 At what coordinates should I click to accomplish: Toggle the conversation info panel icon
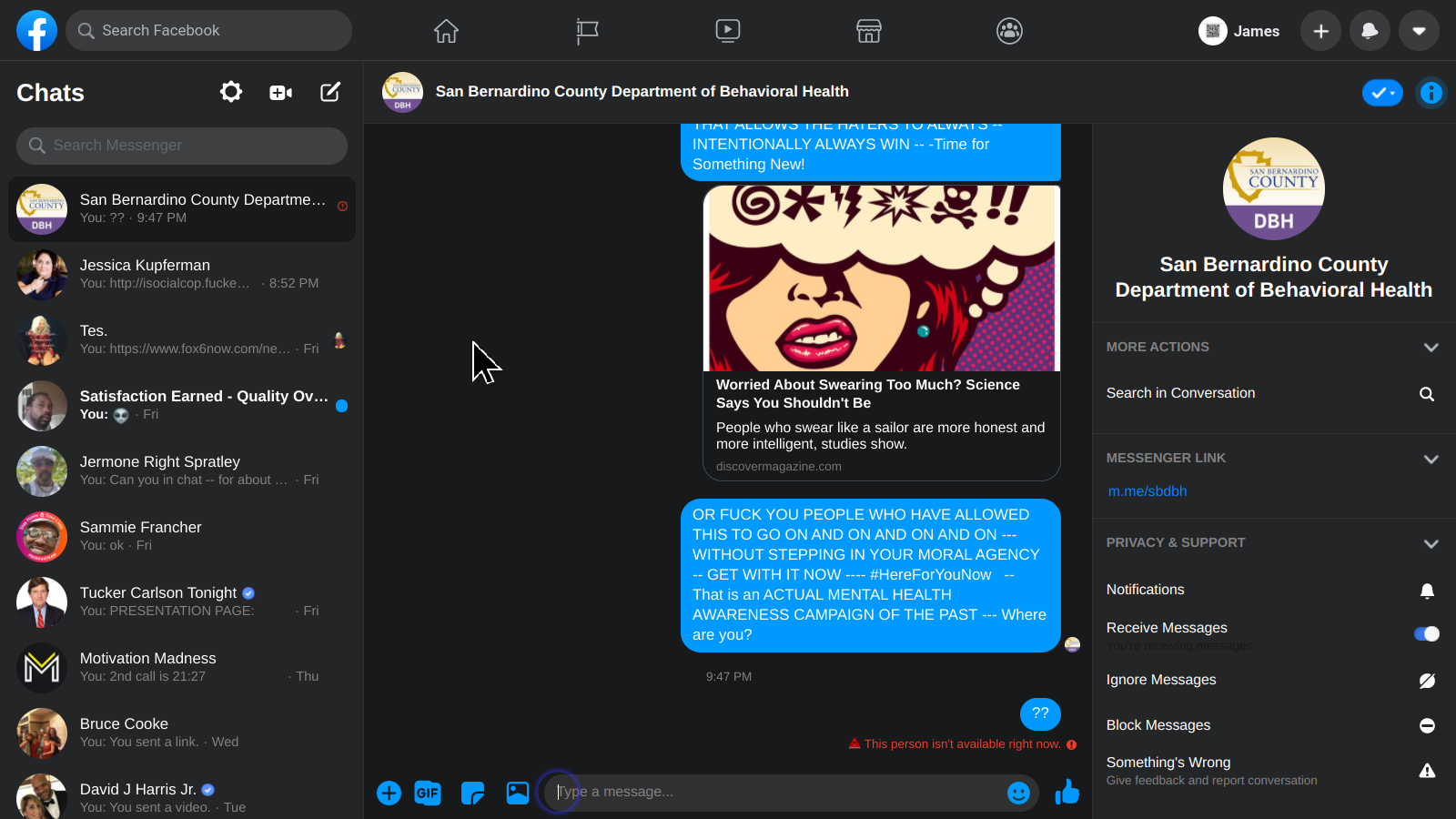click(x=1431, y=93)
